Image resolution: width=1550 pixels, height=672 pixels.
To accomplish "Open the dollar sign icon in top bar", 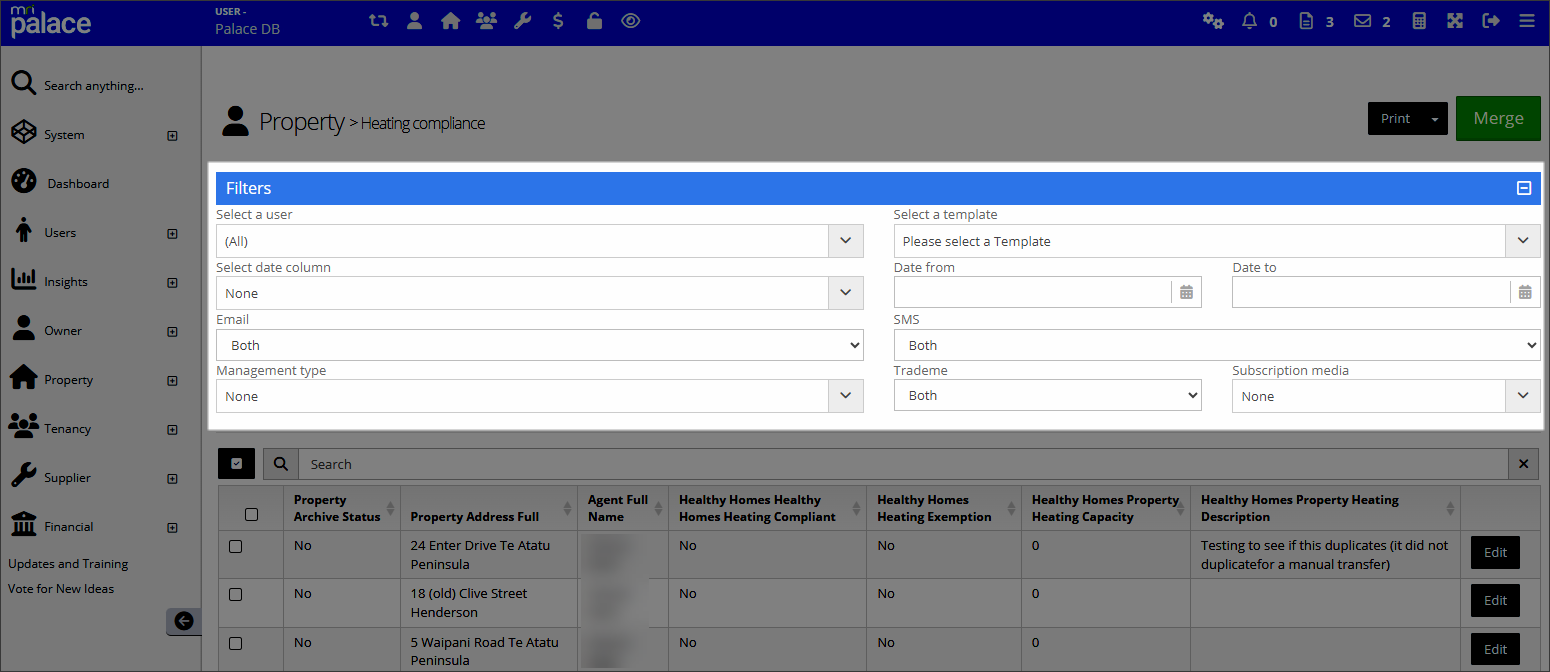I will tap(558, 20).
